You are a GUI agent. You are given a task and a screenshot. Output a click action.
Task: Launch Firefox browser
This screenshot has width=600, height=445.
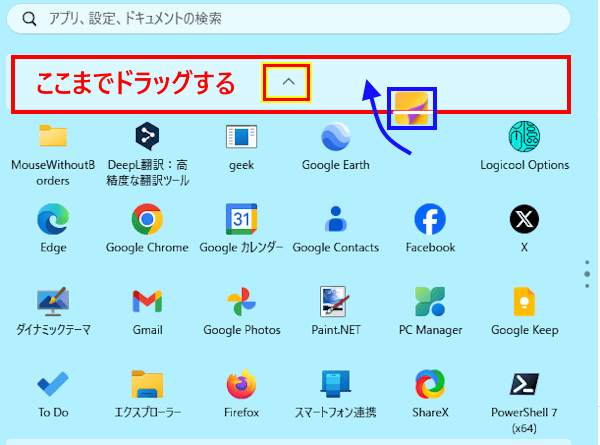point(241,384)
